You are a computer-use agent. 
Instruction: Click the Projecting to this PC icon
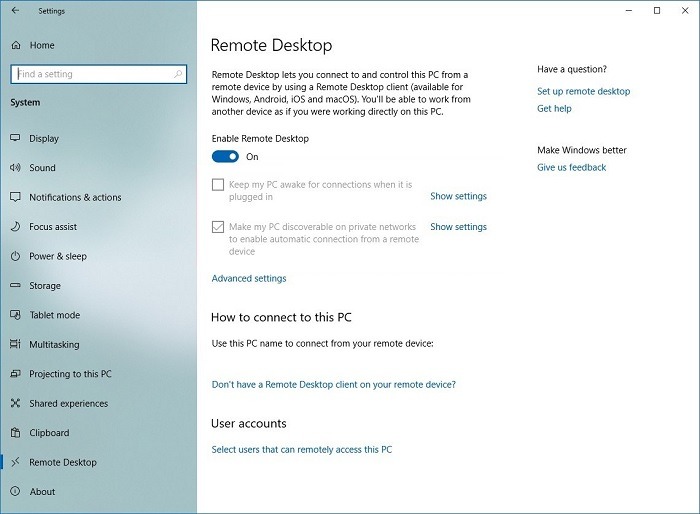[x=15, y=374]
